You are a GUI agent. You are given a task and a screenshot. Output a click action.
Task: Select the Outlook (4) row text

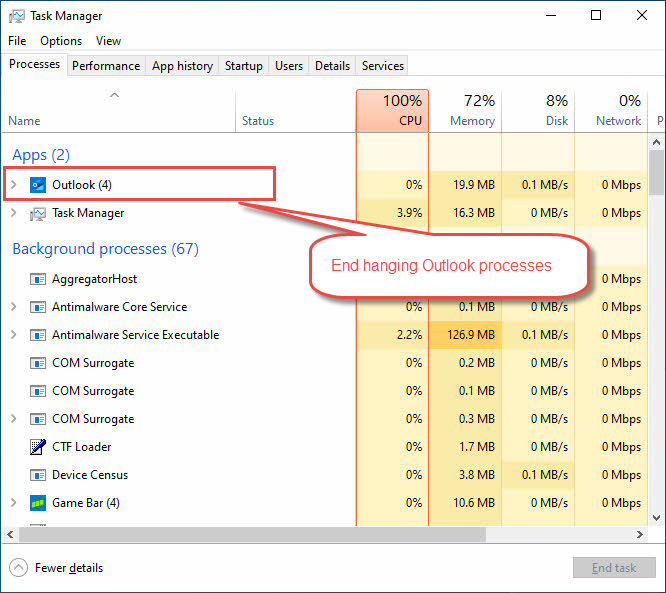pos(82,185)
